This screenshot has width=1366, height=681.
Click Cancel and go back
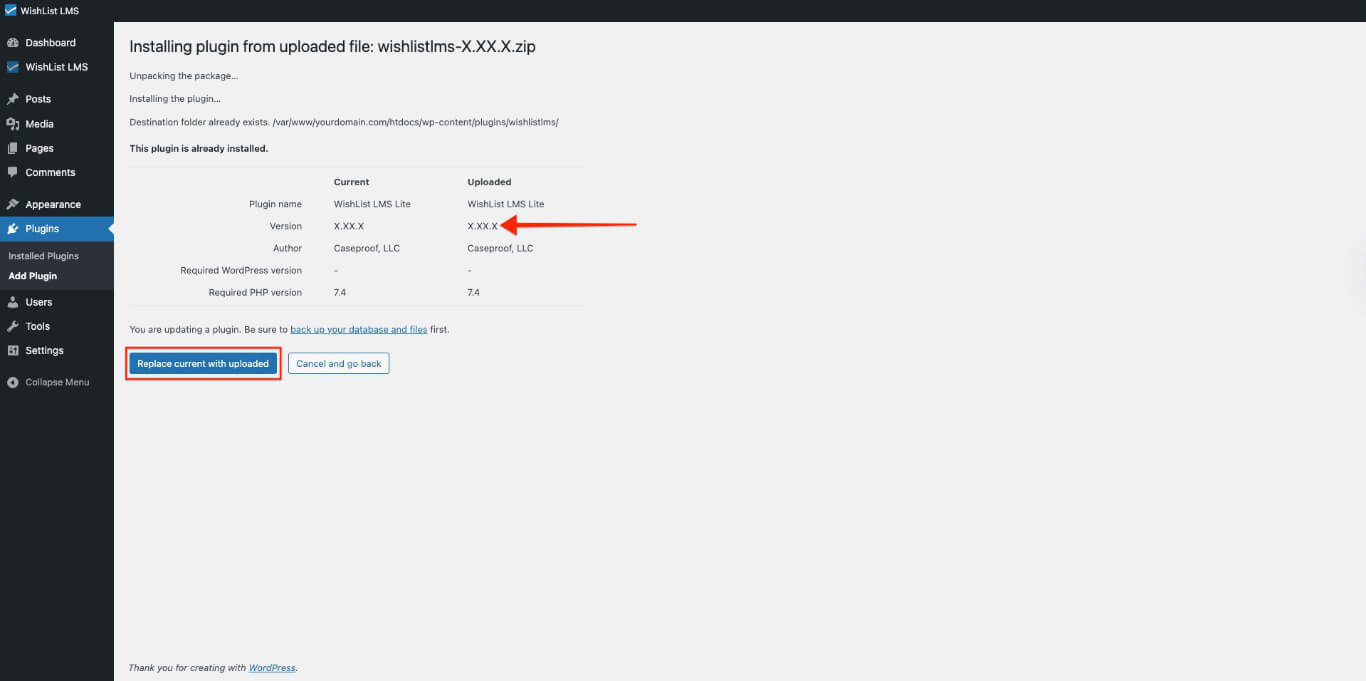click(338, 363)
